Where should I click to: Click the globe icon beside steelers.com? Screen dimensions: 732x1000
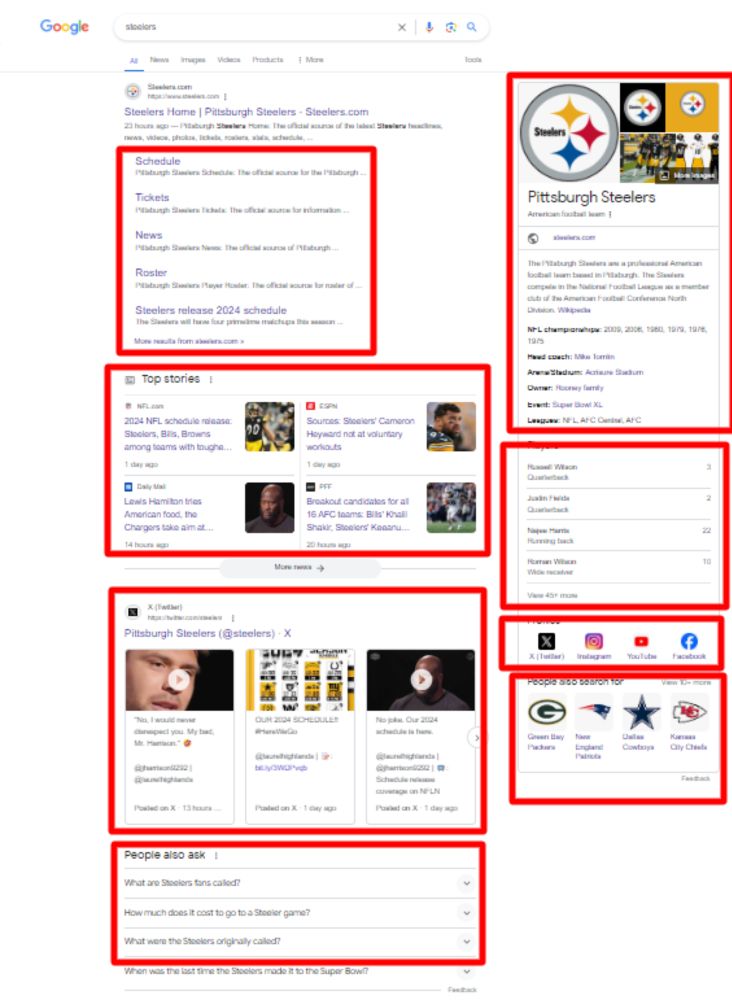[x=533, y=239]
